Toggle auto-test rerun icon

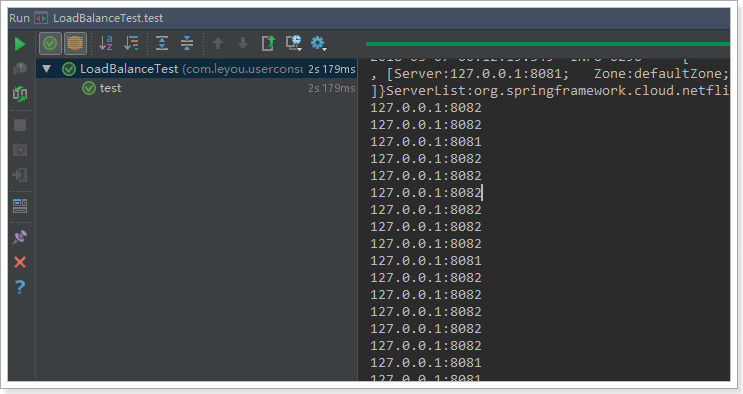click(20, 93)
